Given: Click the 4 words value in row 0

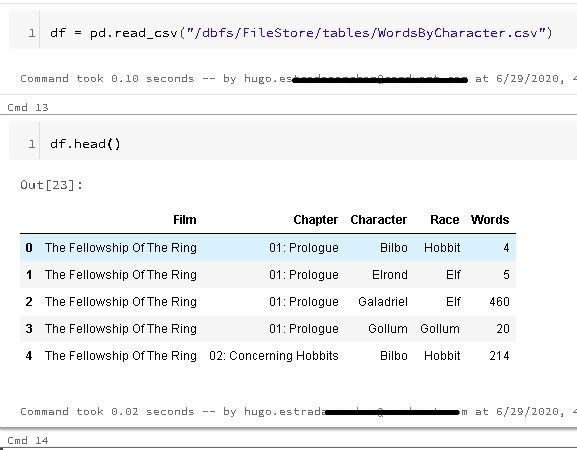Looking at the screenshot, I should coord(506,248).
